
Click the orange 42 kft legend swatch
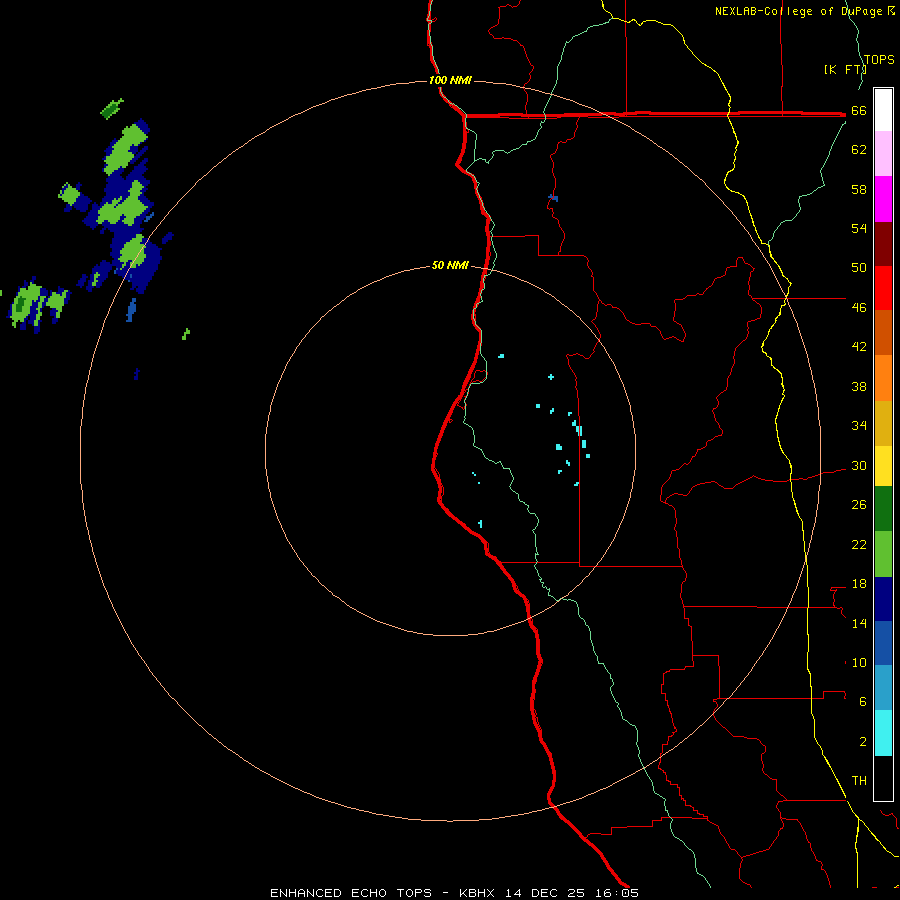click(883, 378)
